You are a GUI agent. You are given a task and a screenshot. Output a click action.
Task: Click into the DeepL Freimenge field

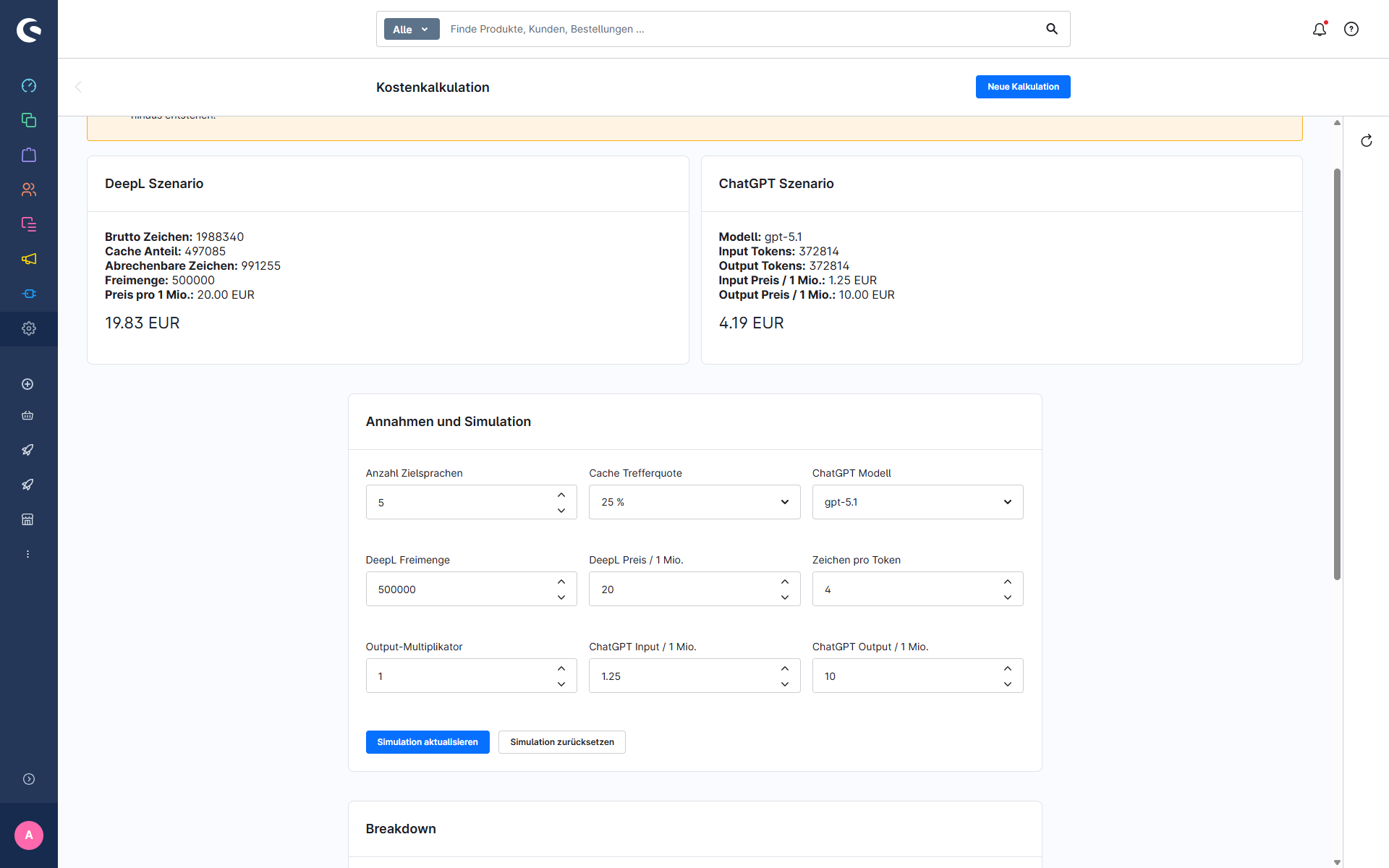pyautogui.click(x=459, y=590)
